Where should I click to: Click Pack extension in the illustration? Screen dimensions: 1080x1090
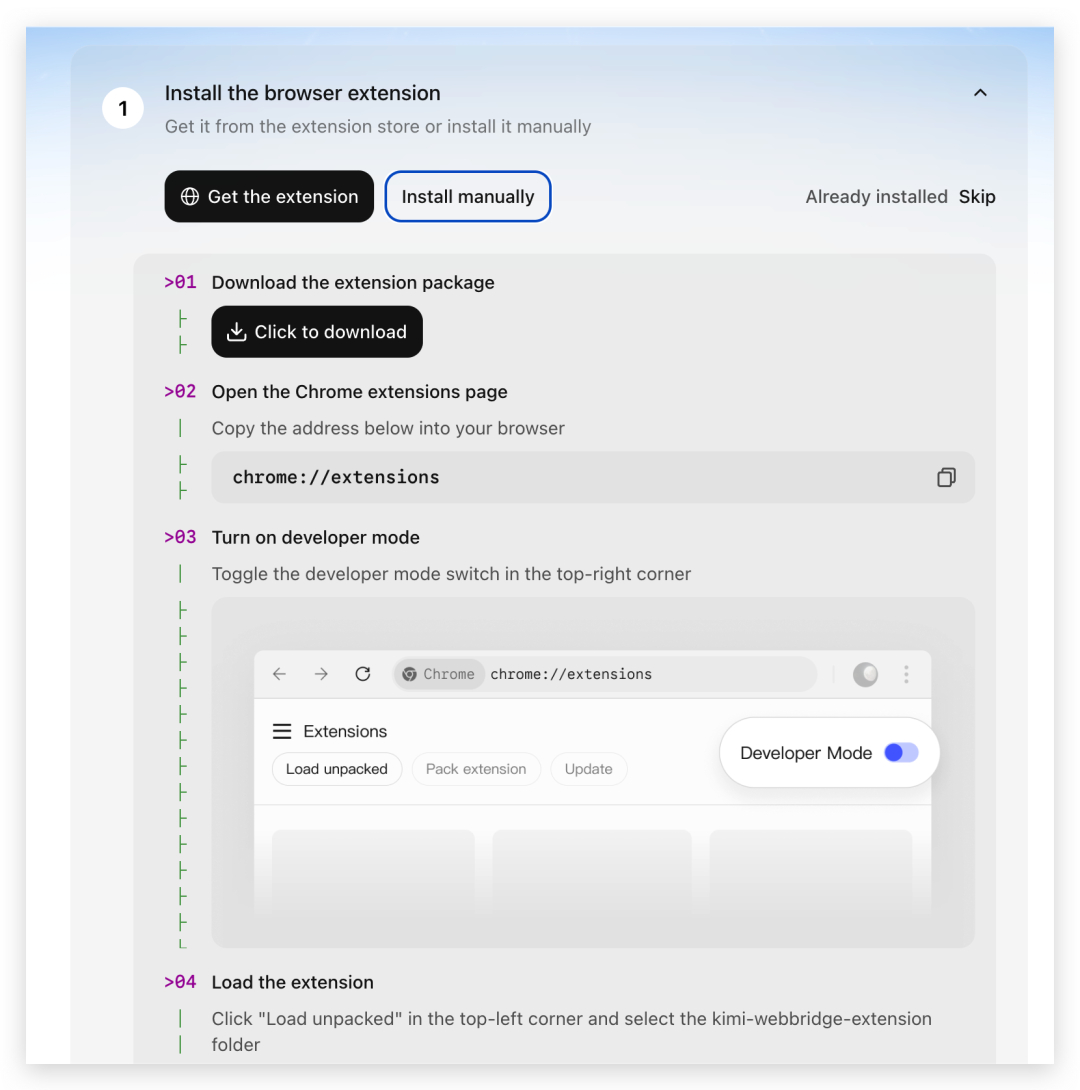coord(476,769)
